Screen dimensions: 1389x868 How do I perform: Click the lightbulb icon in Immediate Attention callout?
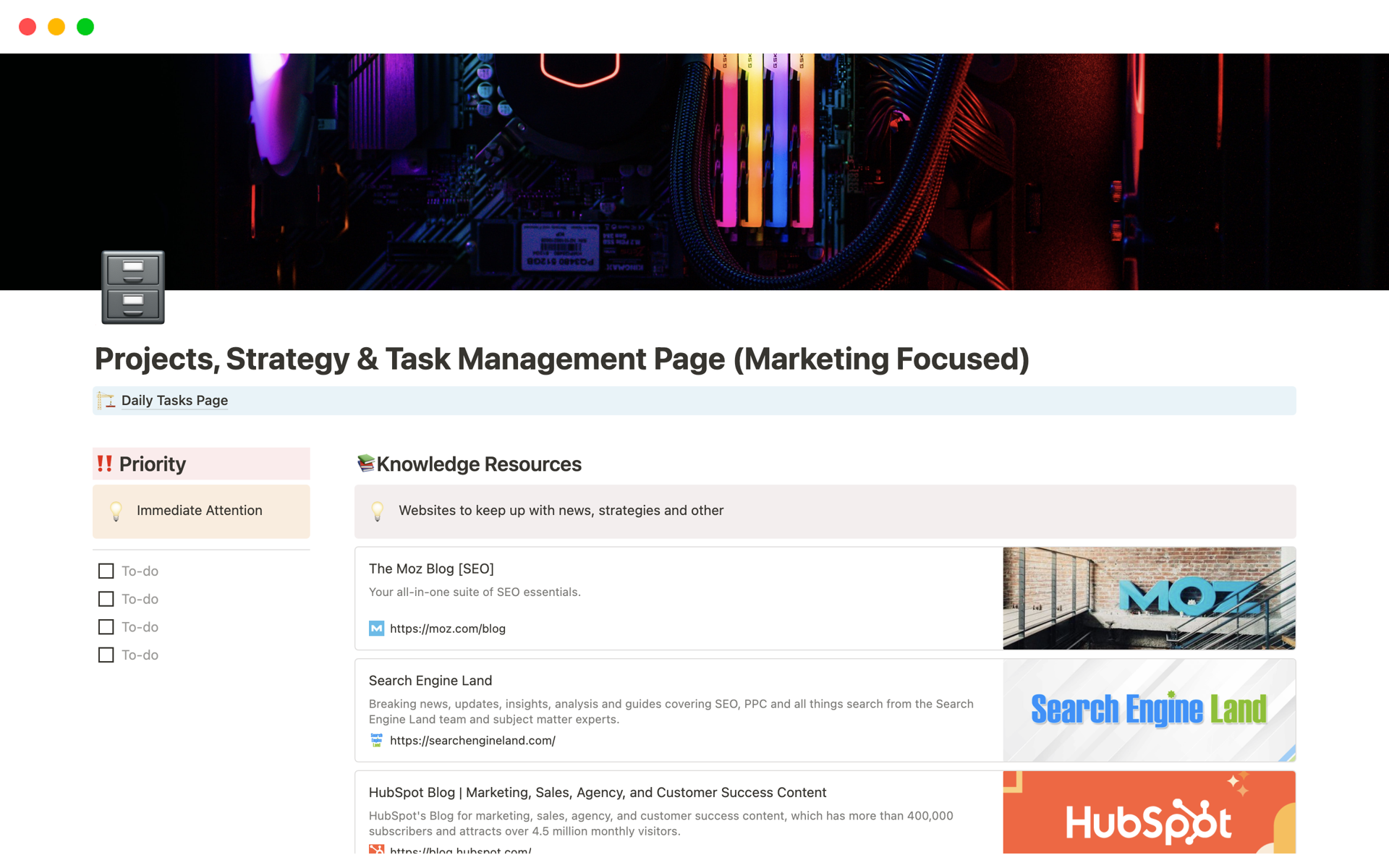(117, 511)
